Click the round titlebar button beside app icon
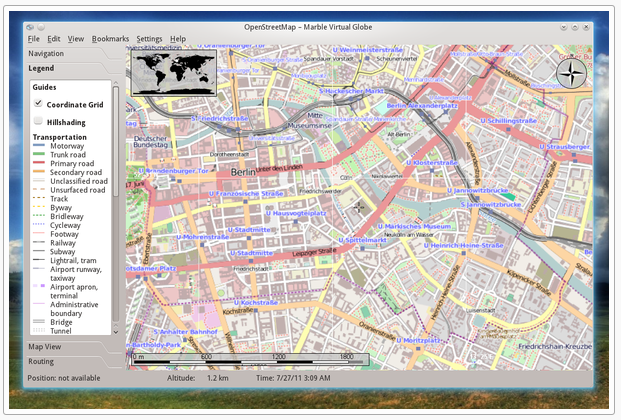The width and height of the screenshot is (621, 420). click(41, 27)
